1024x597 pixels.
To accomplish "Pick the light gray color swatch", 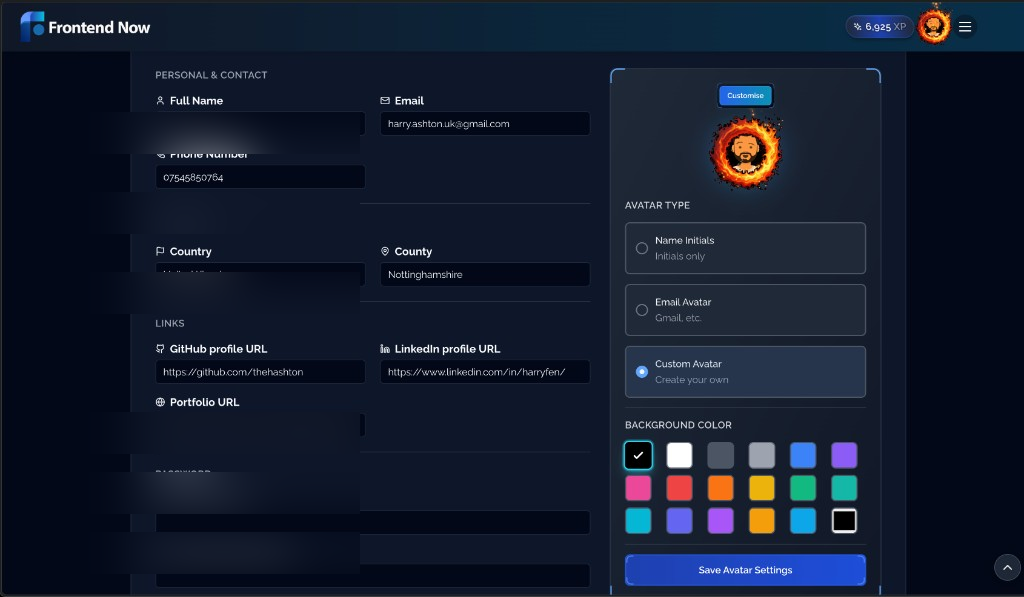I will pyautogui.click(x=761, y=455).
